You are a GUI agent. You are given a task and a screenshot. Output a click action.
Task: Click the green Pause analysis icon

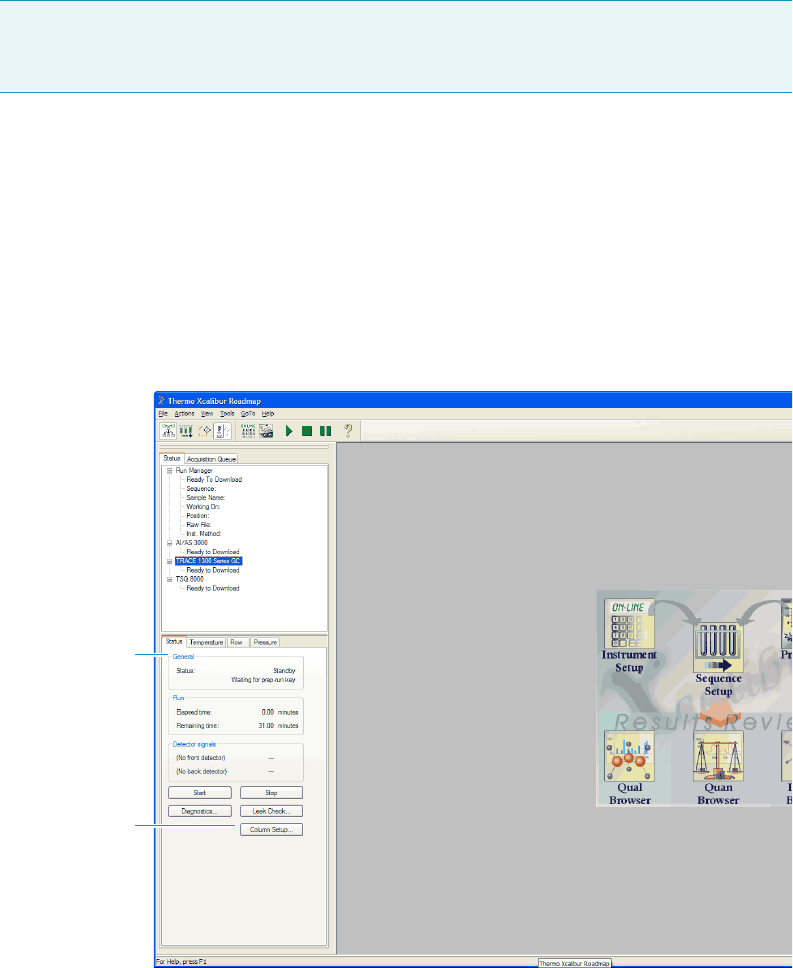click(325, 431)
